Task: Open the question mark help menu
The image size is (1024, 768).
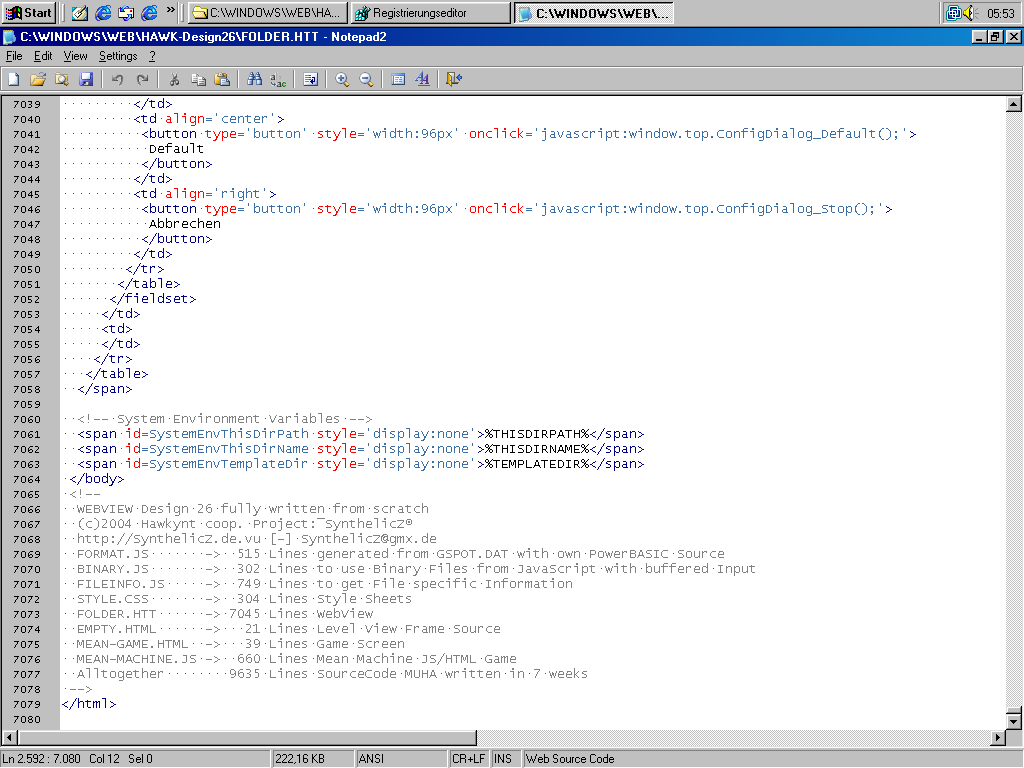Action: click(x=152, y=56)
